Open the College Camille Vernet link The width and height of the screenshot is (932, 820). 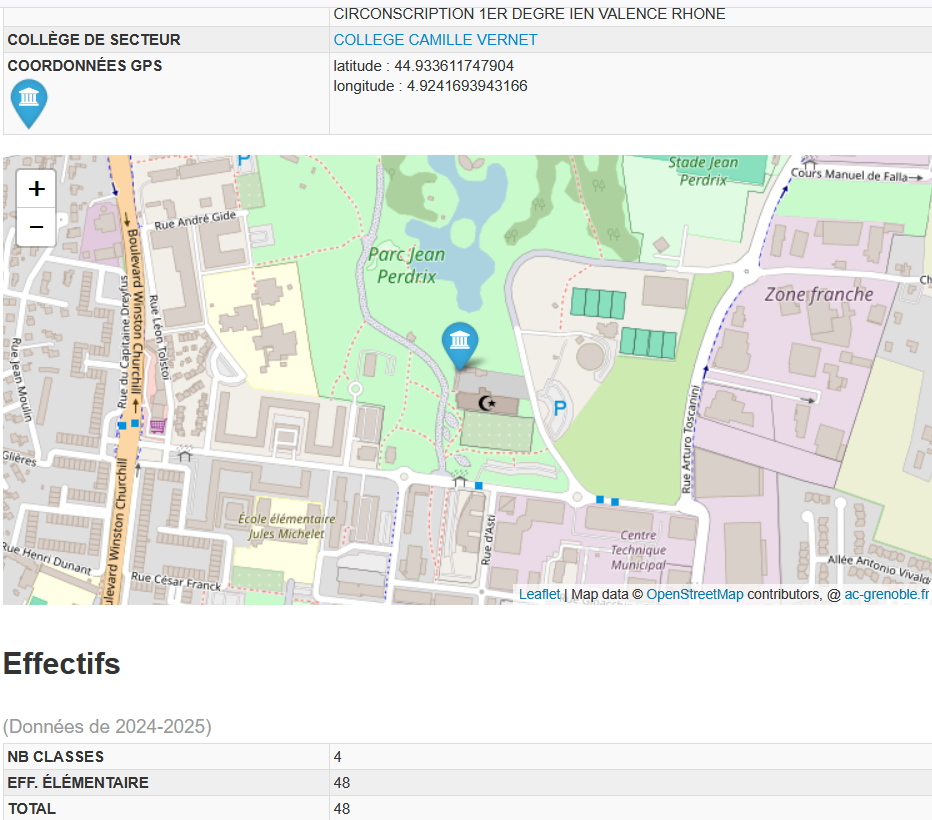435,40
